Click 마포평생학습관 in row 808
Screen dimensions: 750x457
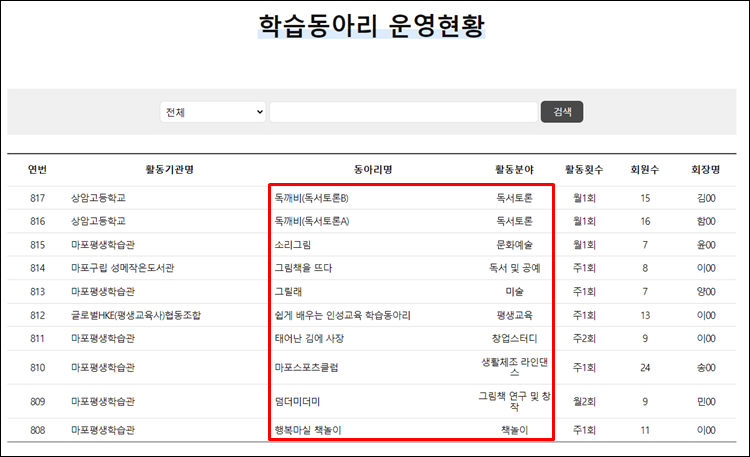103,430
